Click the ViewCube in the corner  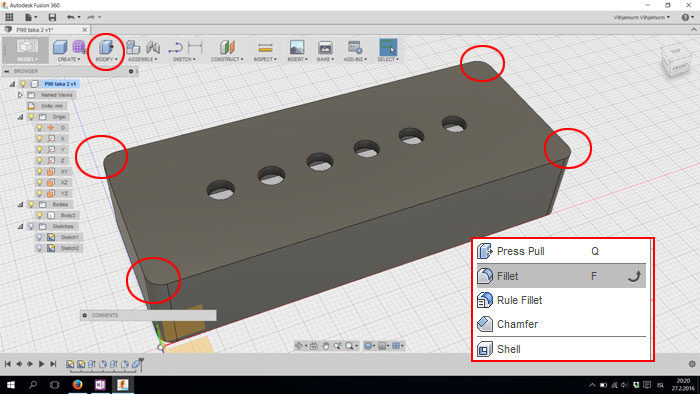(675, 61)
